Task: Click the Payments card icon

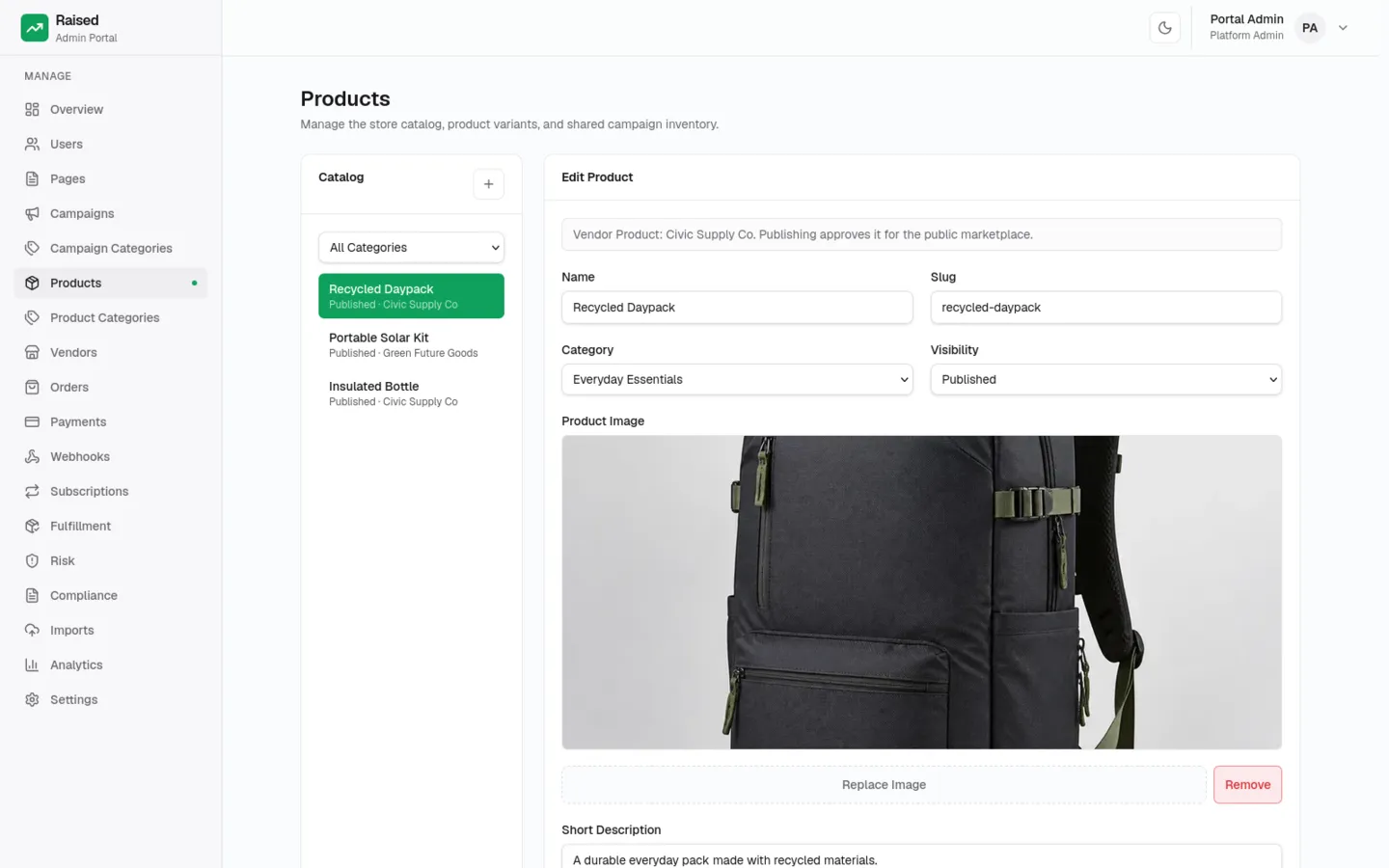Action: click(32, 421)
